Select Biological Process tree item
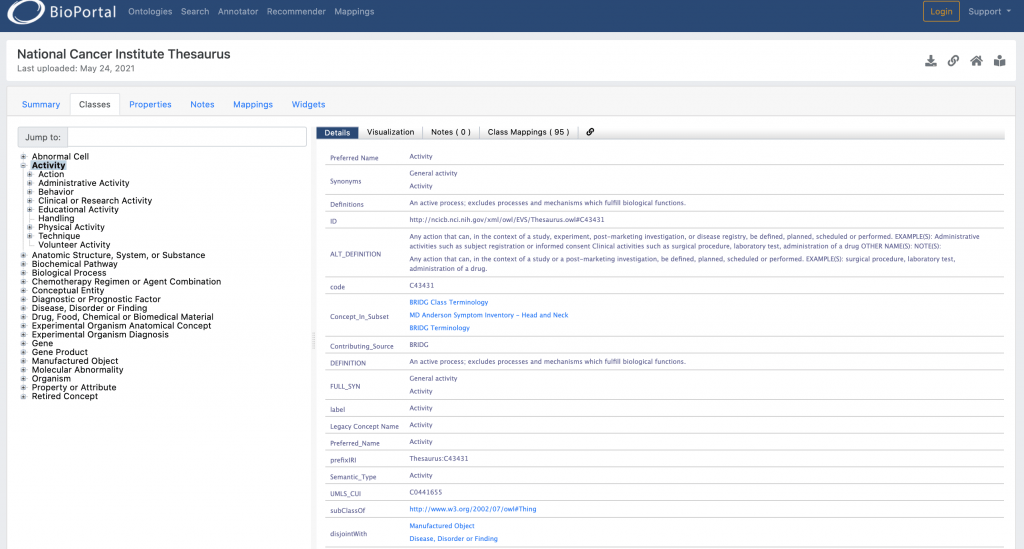This screenshot has height=549, width=1024. [69, 273]
